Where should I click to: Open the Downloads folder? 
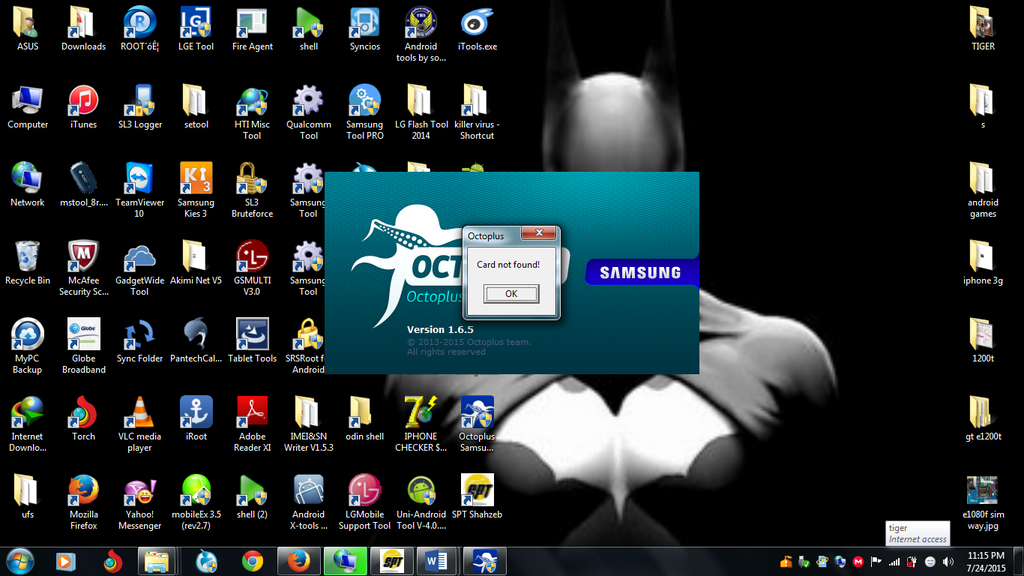[x=82, y=27]
